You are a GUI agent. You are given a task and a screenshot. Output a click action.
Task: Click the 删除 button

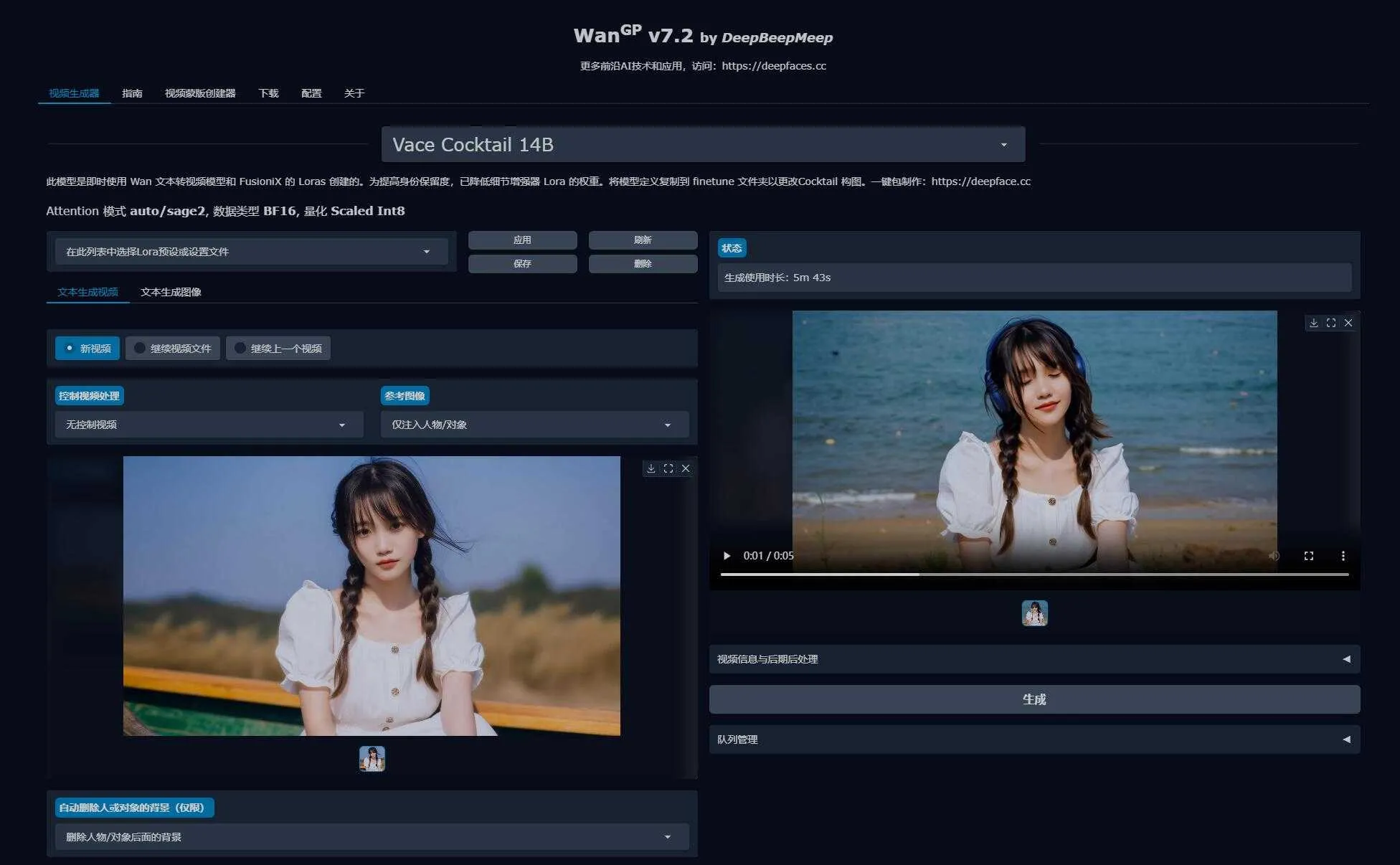pyautogui.click(x=643, y=264)
